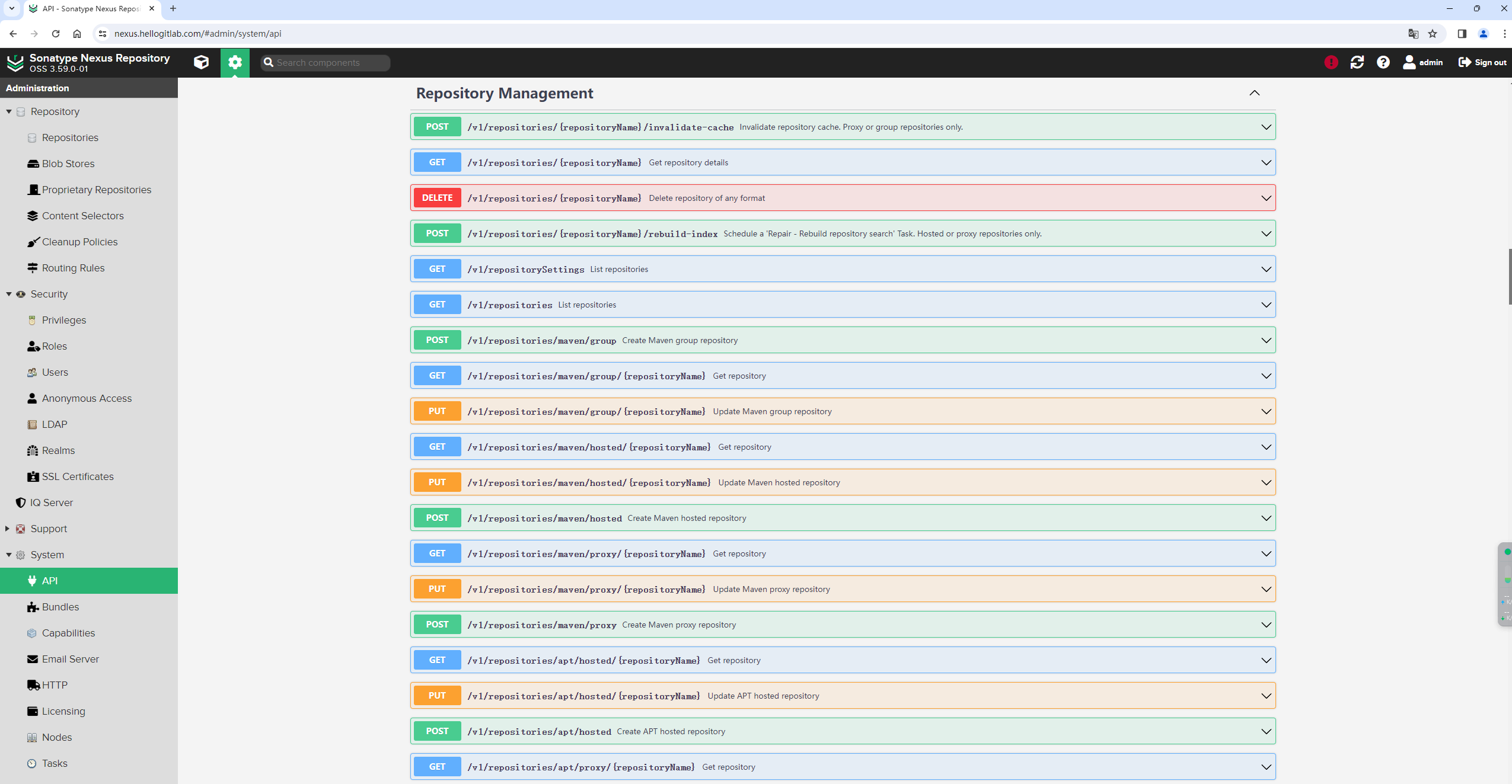Screen dimensions: 1512x784
Task: Click the LDAP icon in sidebar
Action: [x=32, y=424]
